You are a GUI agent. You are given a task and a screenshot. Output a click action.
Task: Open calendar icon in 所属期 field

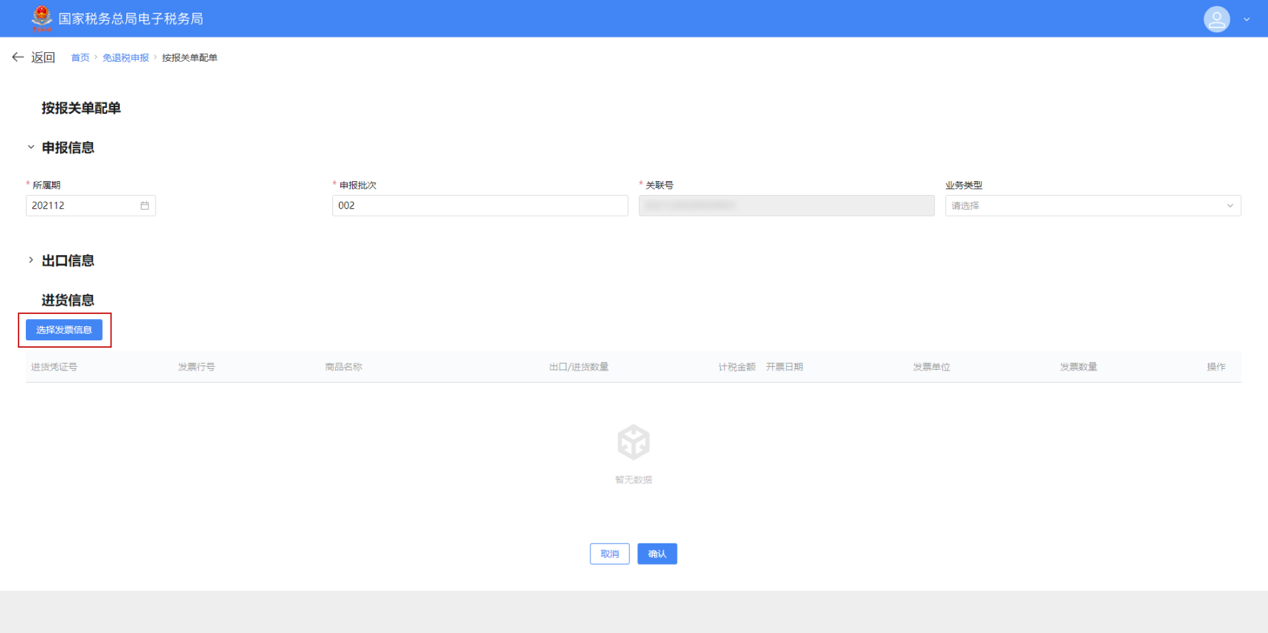click(144, 206)
